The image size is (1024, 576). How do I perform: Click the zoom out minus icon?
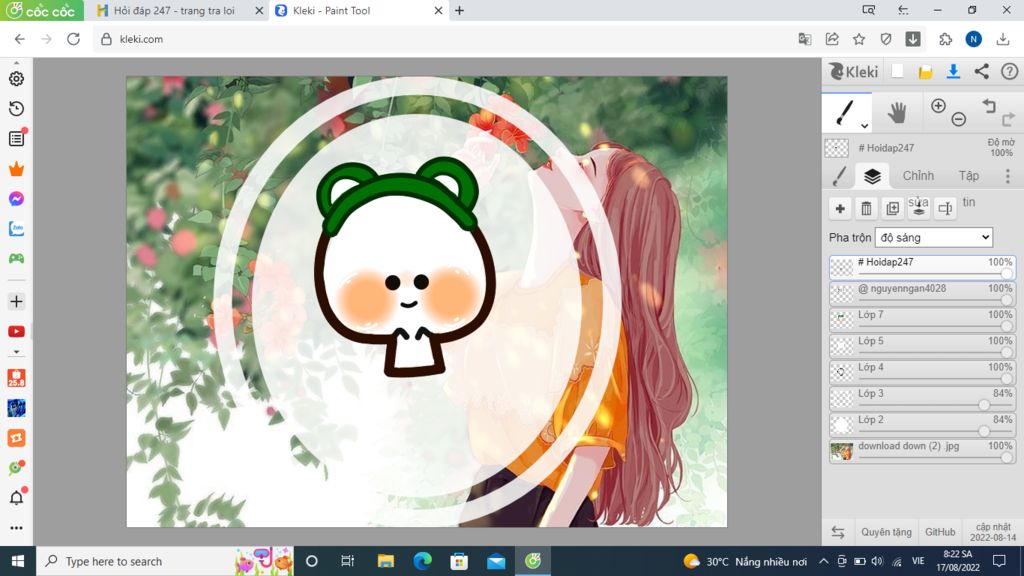tap(959, 119)
